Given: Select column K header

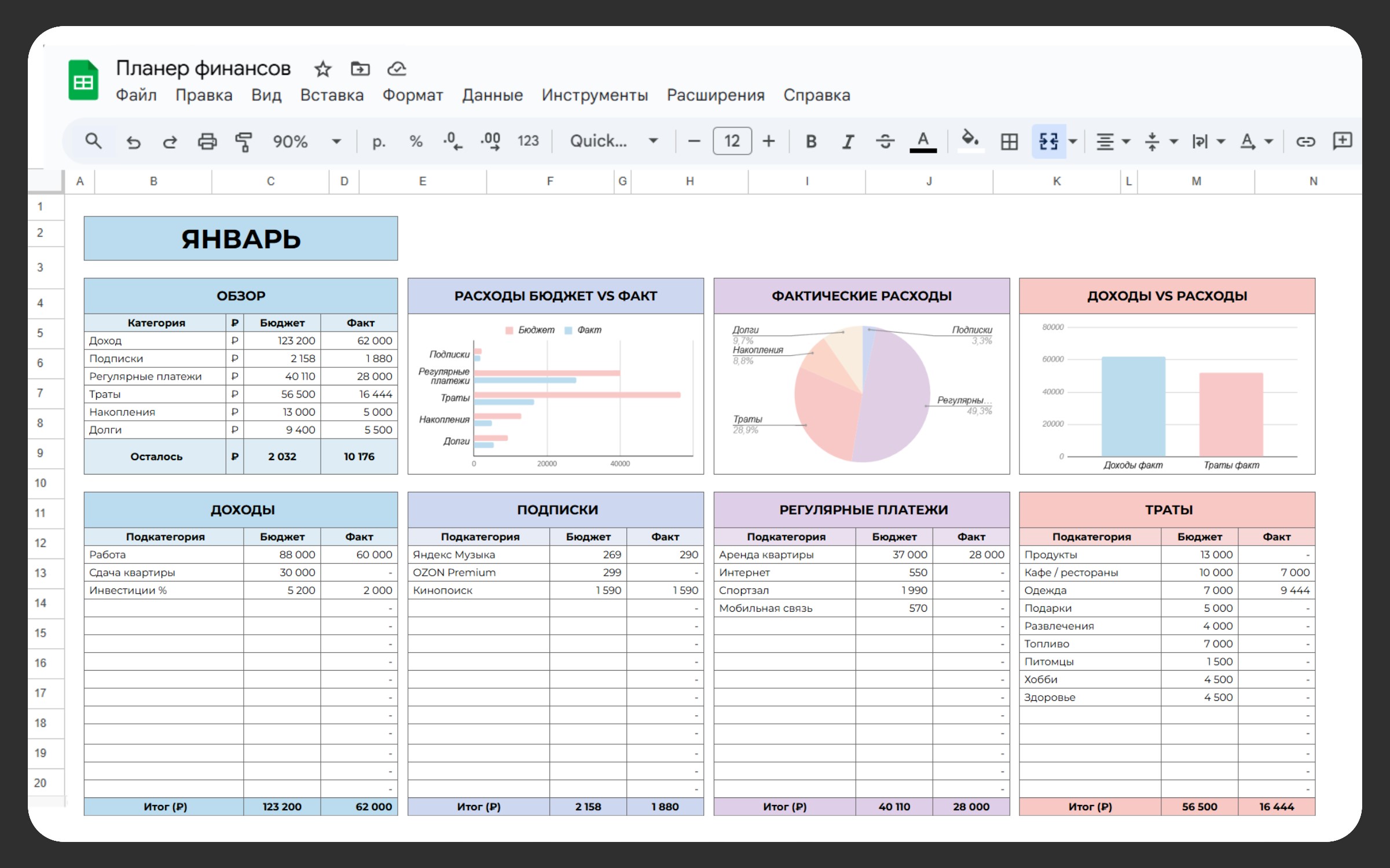Looking at the screenshot, I should (1057, 181).
